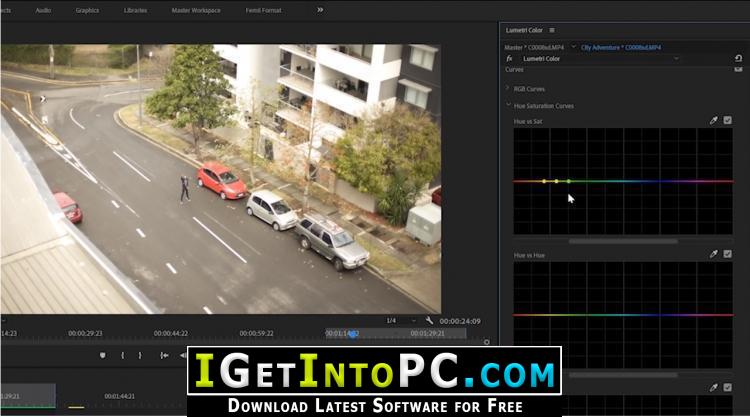Open the Lumetri Color effect dropdown
This screenshot has width=750, height=417.
coord(600,58)
